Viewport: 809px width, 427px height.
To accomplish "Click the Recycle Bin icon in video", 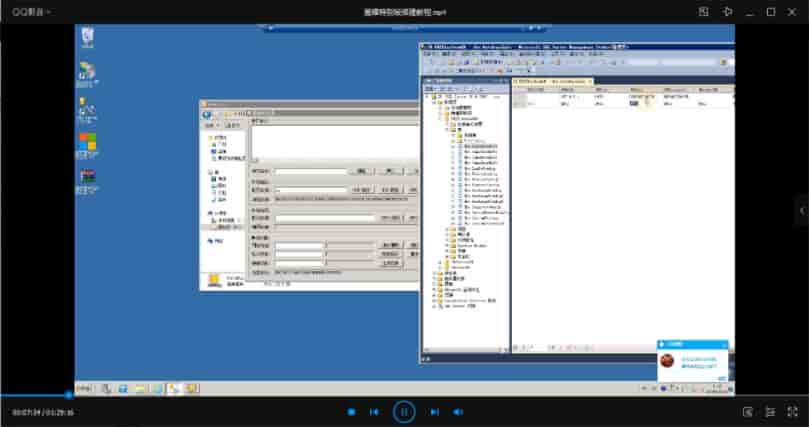I will [x=87, y=37].
